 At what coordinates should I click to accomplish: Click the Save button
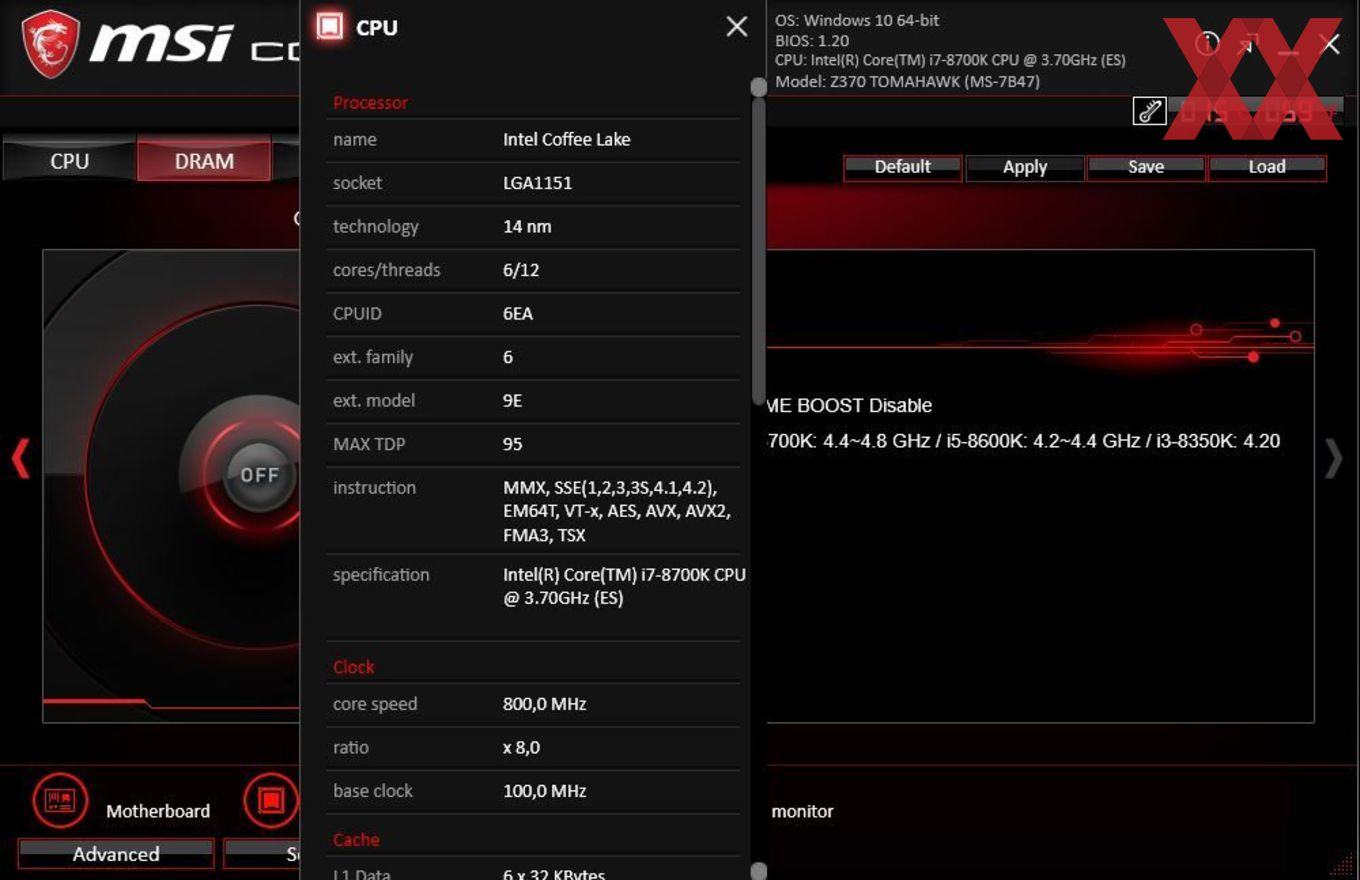1146,167
